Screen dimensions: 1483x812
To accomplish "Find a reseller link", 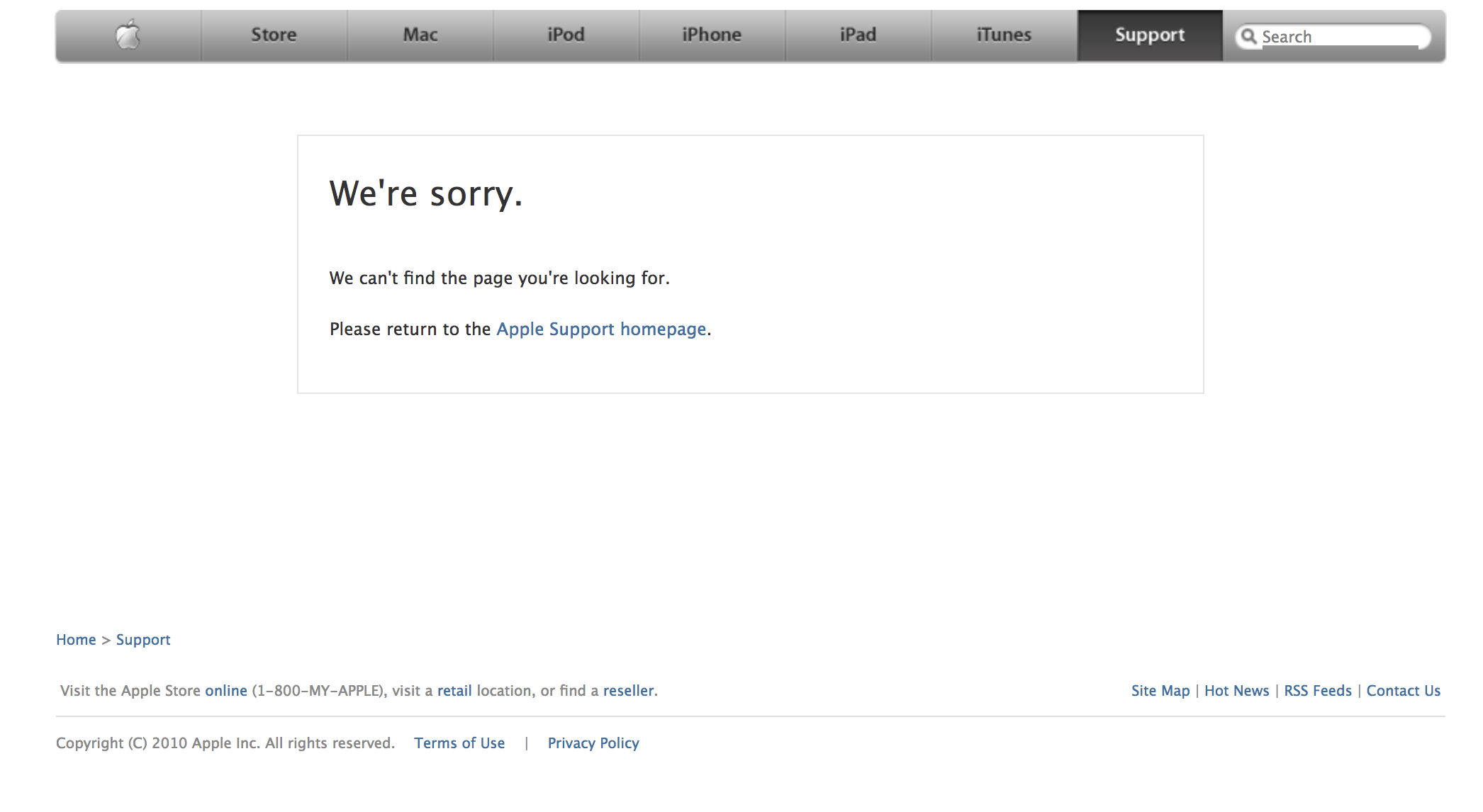I will [x=629, y=691].
